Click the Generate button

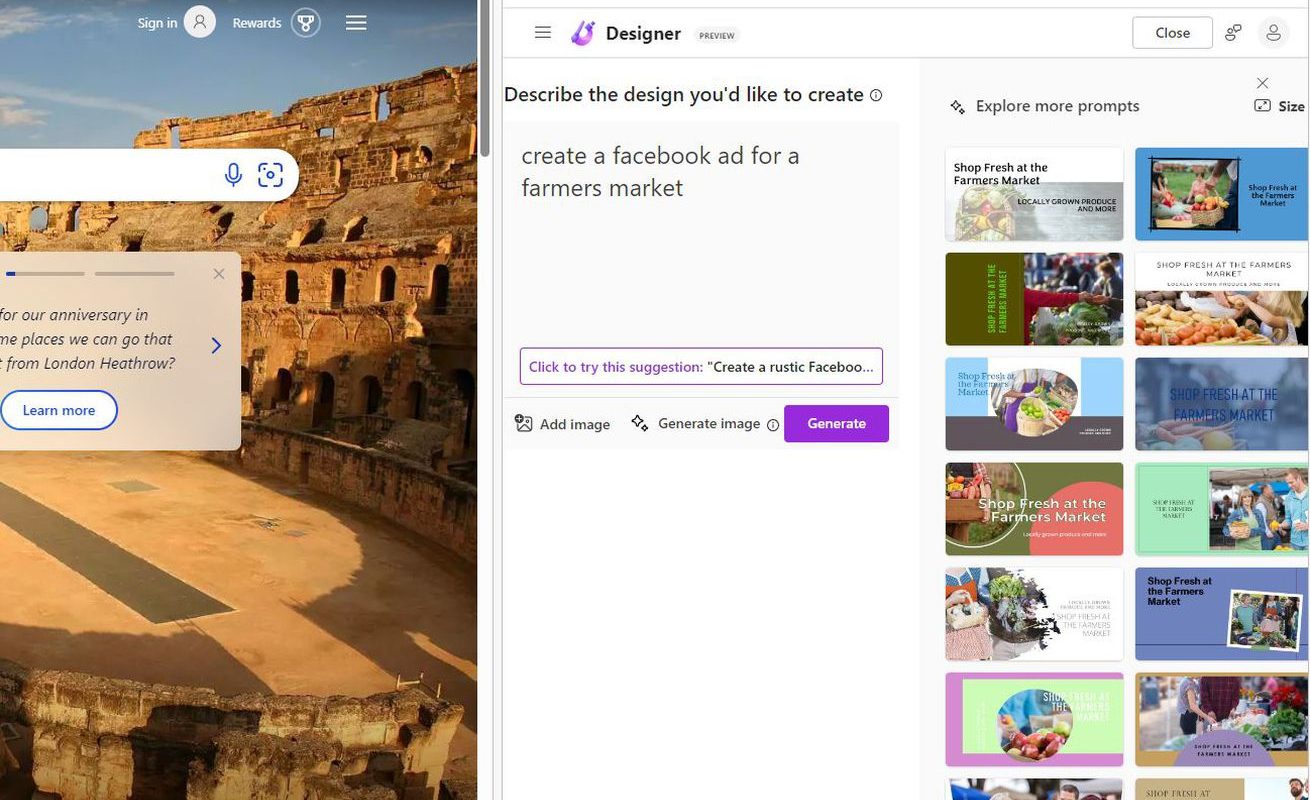click(x=836, y=423)
